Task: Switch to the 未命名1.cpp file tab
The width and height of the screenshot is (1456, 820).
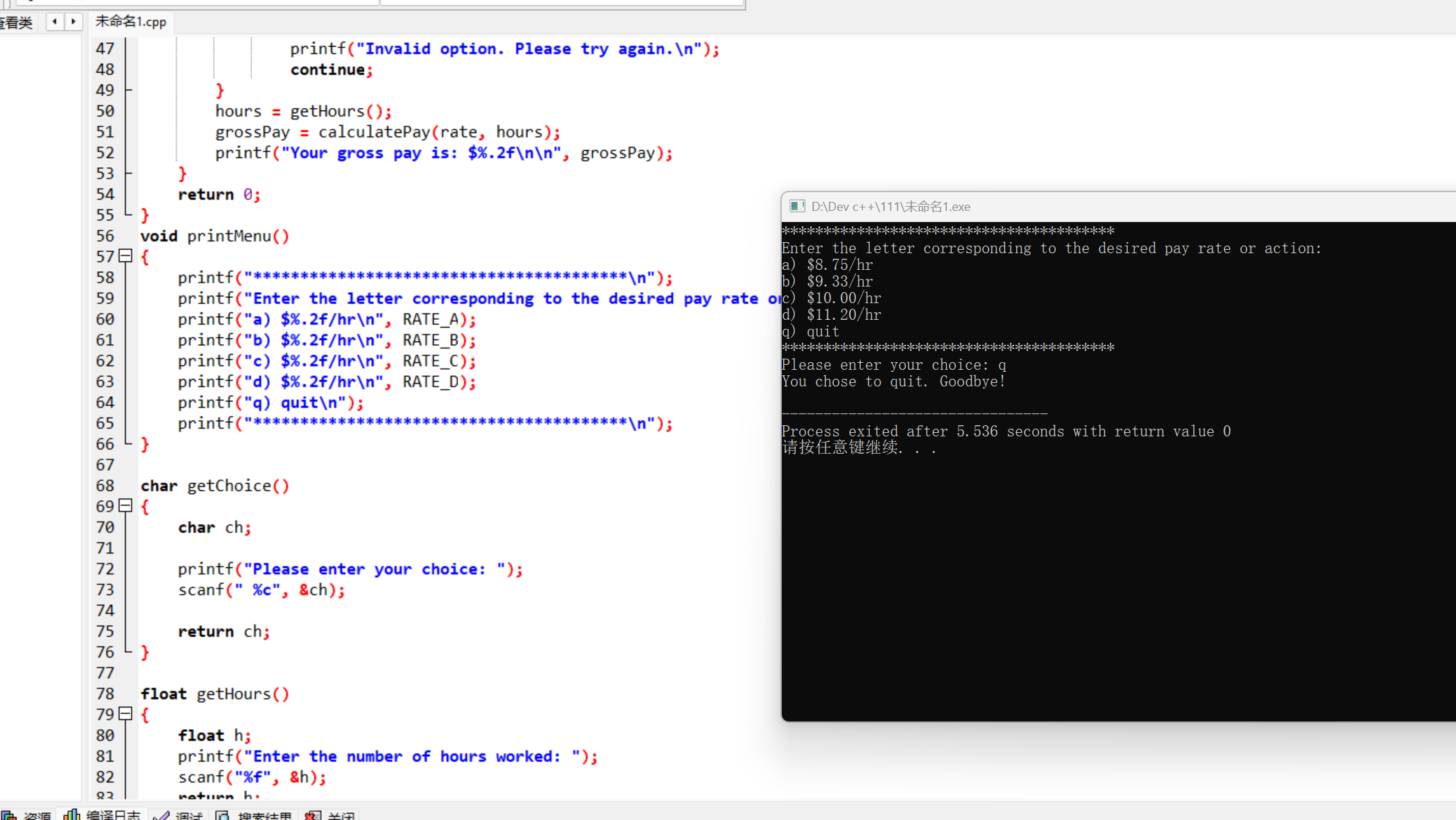Action: point(130,22)
